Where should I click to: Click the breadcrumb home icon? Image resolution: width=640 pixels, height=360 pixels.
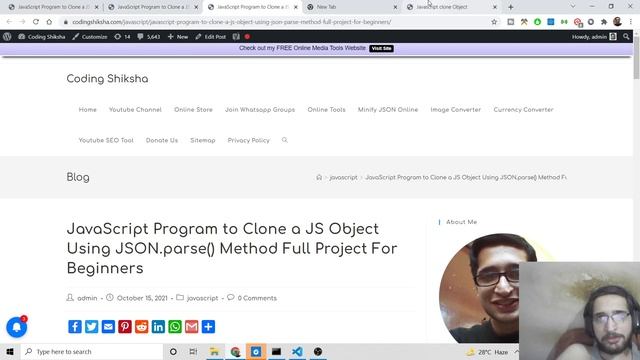coord(319,177)
